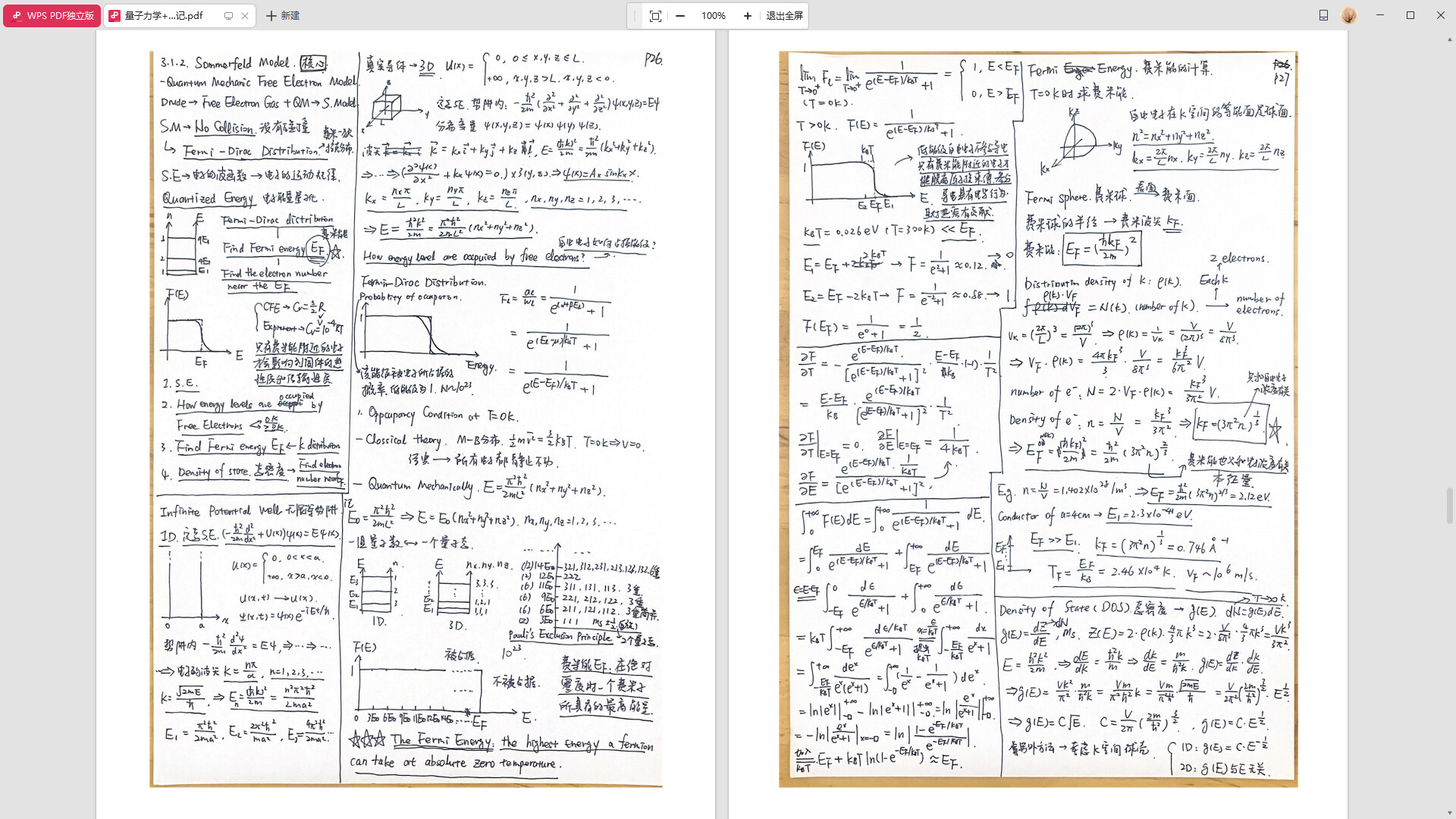Open the device icon near the avatar

(1323, 15)
